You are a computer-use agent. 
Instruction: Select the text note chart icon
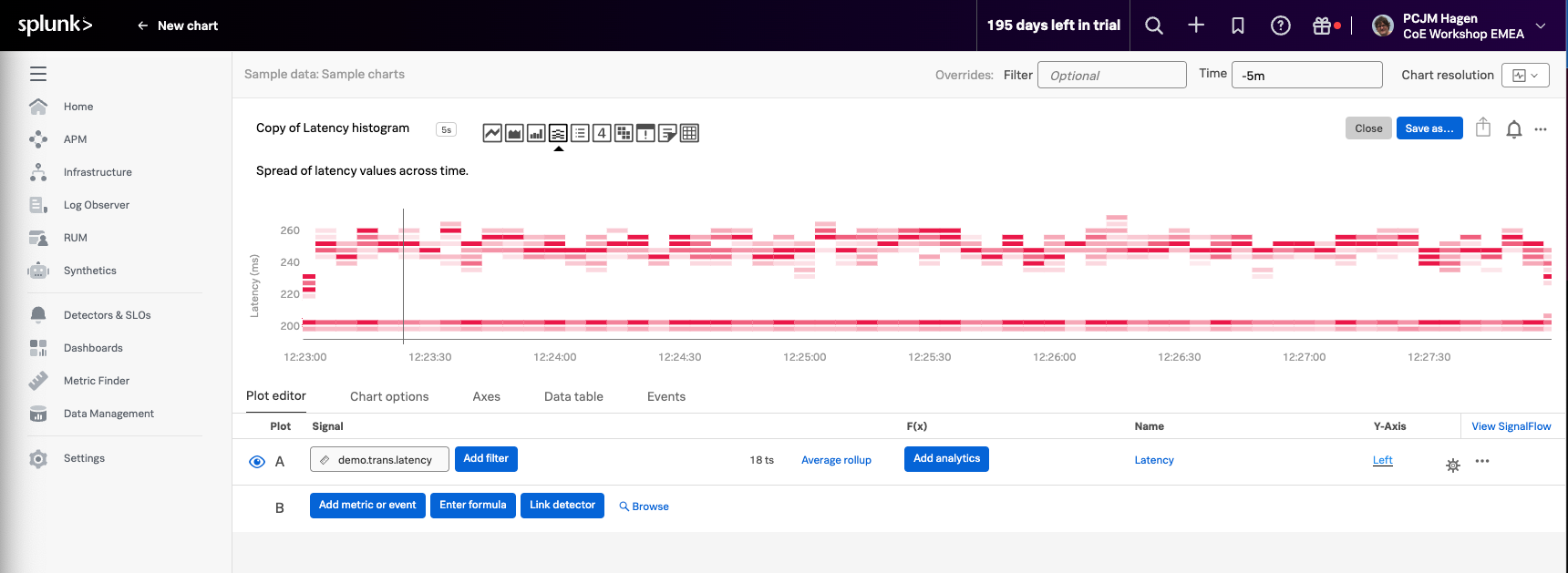(x=667, y=133)
